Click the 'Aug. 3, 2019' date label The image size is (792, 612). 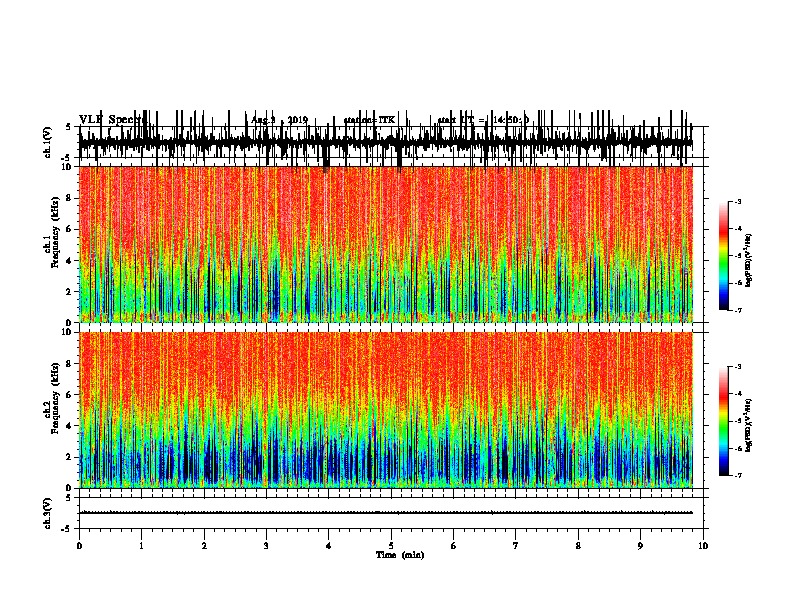point(279,120)
